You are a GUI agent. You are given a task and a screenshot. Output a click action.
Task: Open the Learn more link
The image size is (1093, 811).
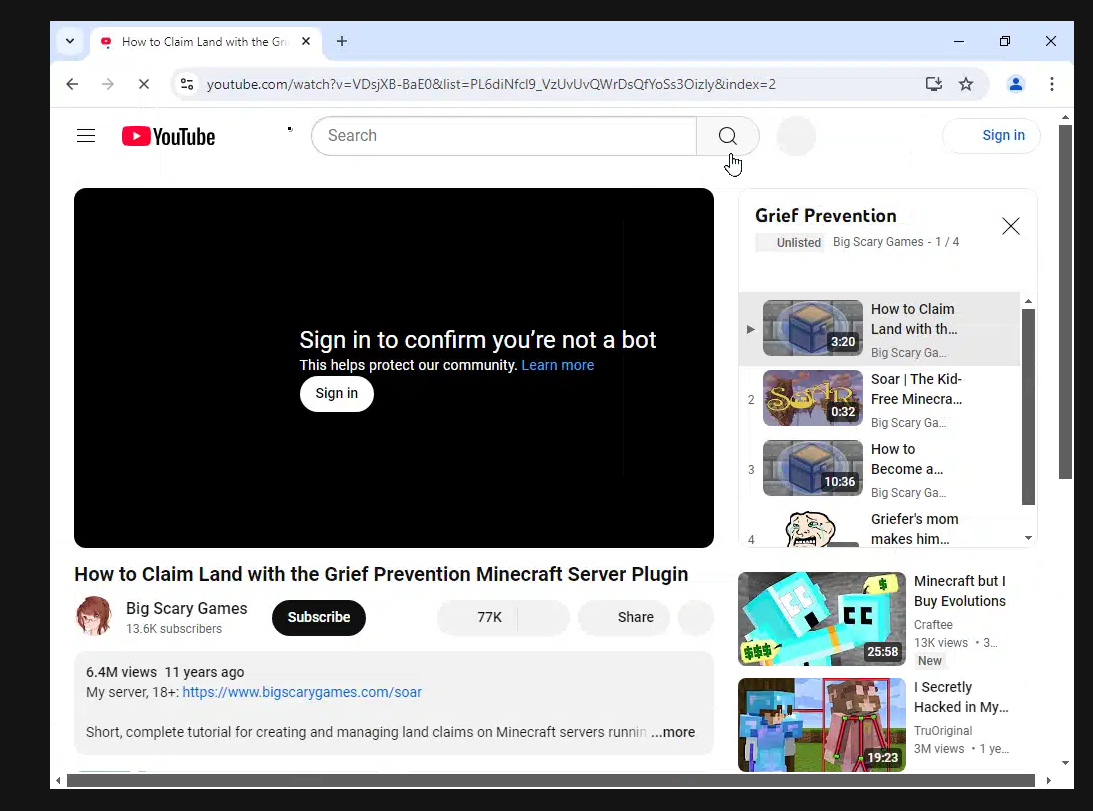558,365
